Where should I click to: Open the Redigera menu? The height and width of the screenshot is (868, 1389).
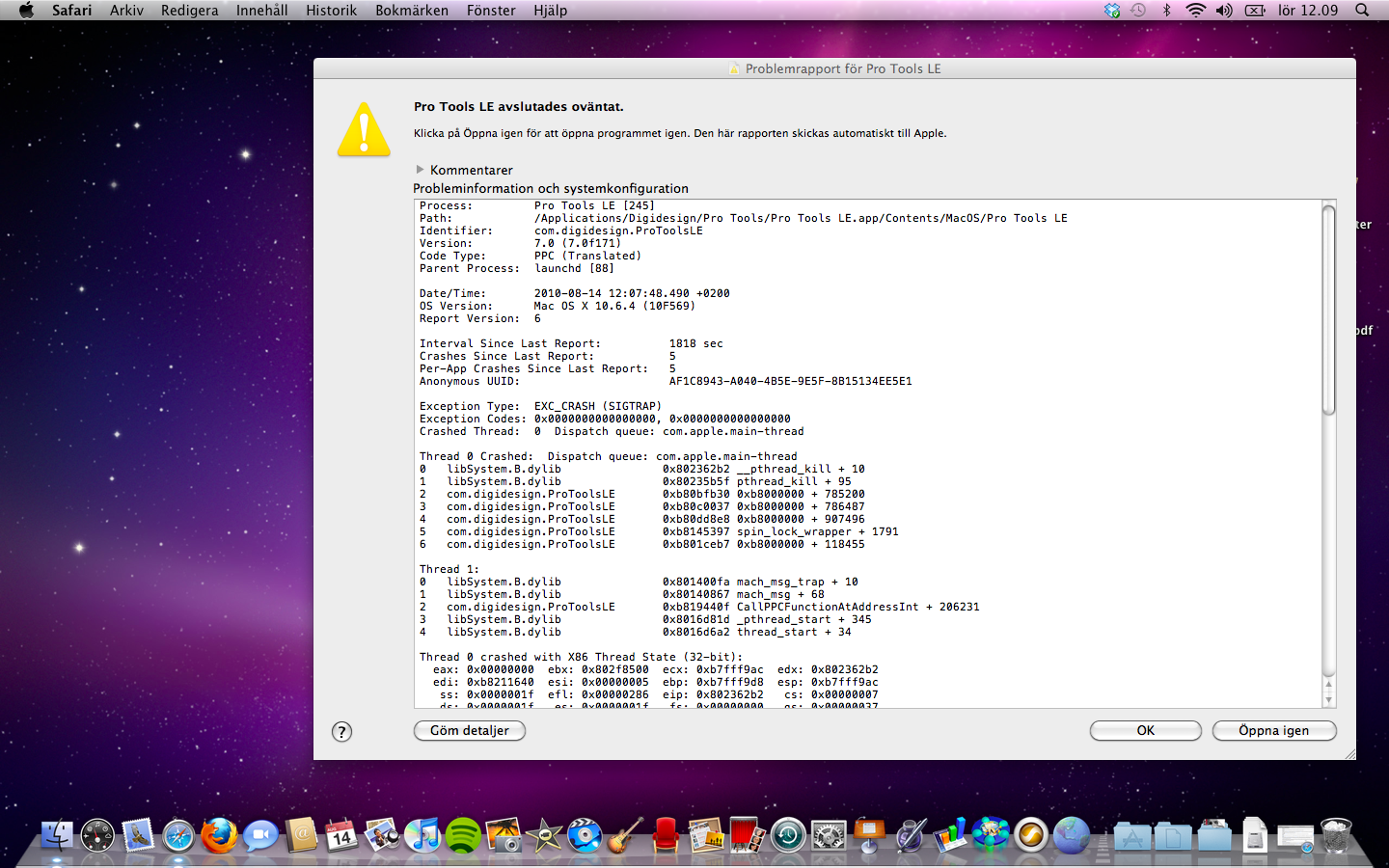tap(189, 10)
